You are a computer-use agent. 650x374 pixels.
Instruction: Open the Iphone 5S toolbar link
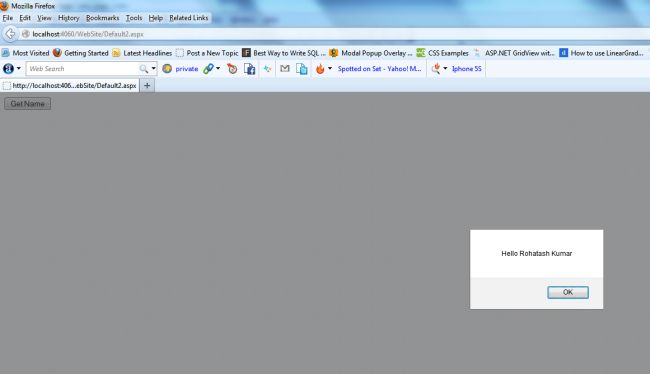point(467,69)
